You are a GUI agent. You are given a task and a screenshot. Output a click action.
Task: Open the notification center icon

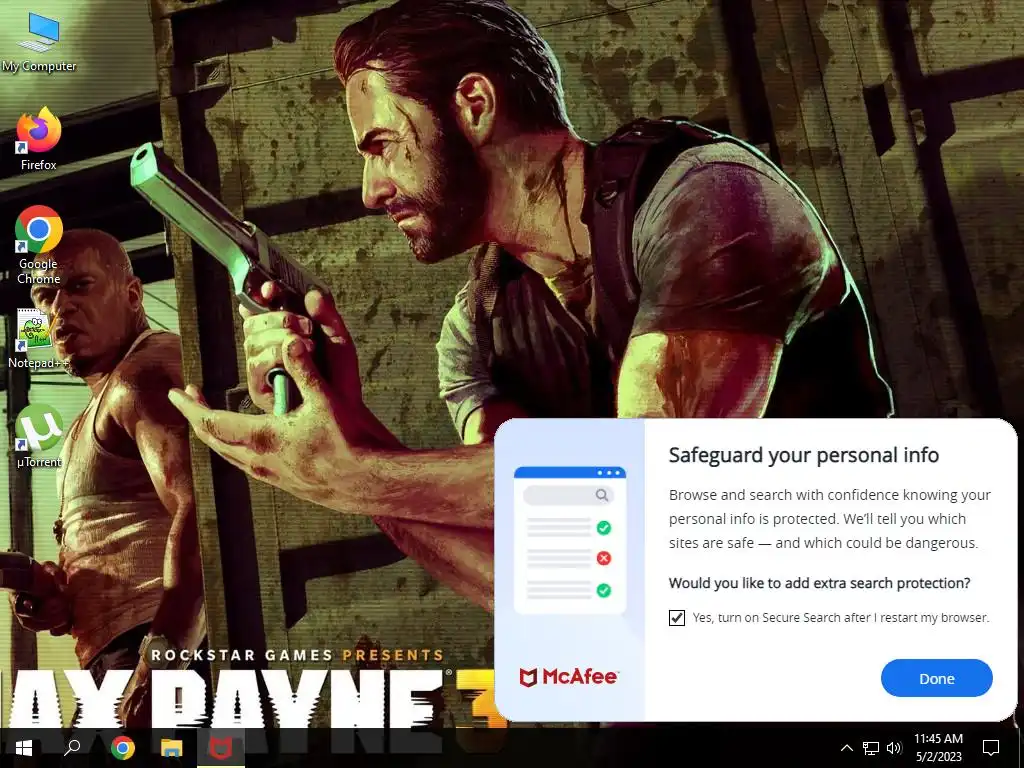tap(991, 748)
